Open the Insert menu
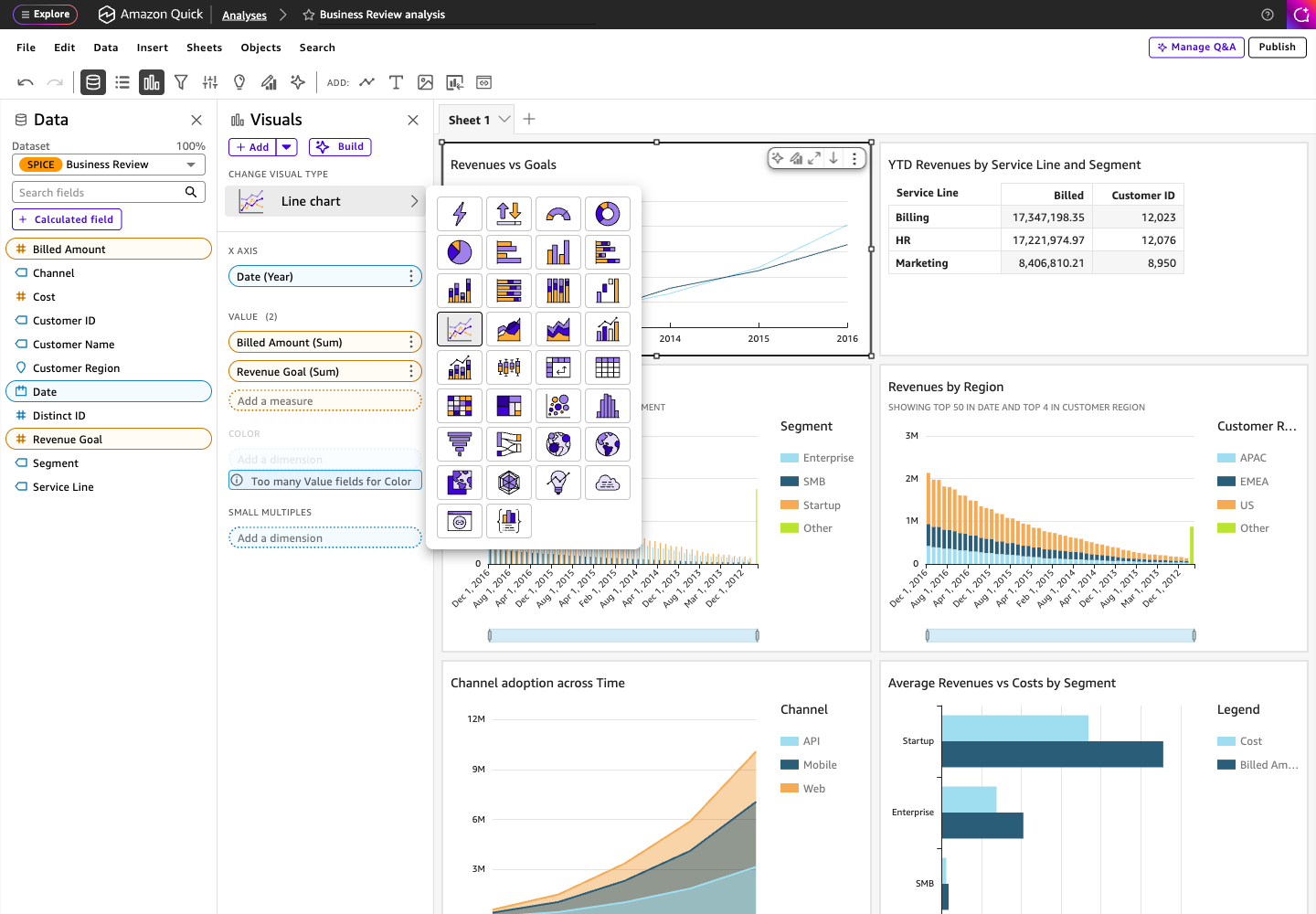The image size is (1316, 914). tap(153, 48)
